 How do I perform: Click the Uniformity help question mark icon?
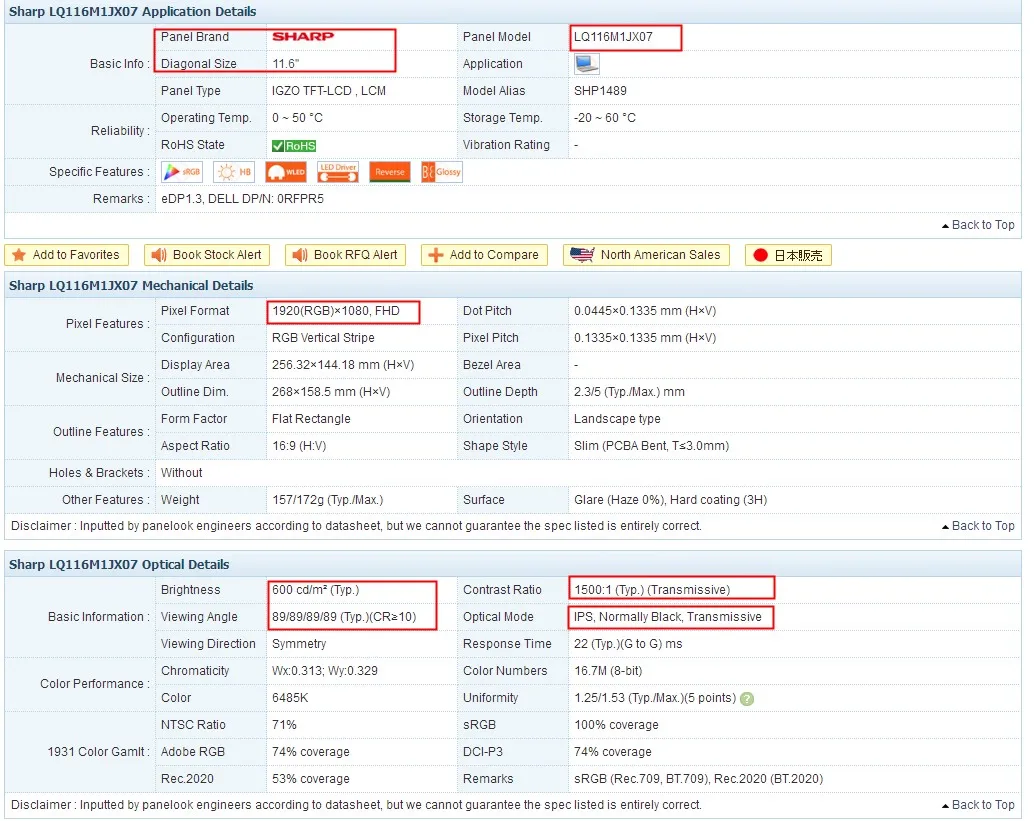coord(746,699)
